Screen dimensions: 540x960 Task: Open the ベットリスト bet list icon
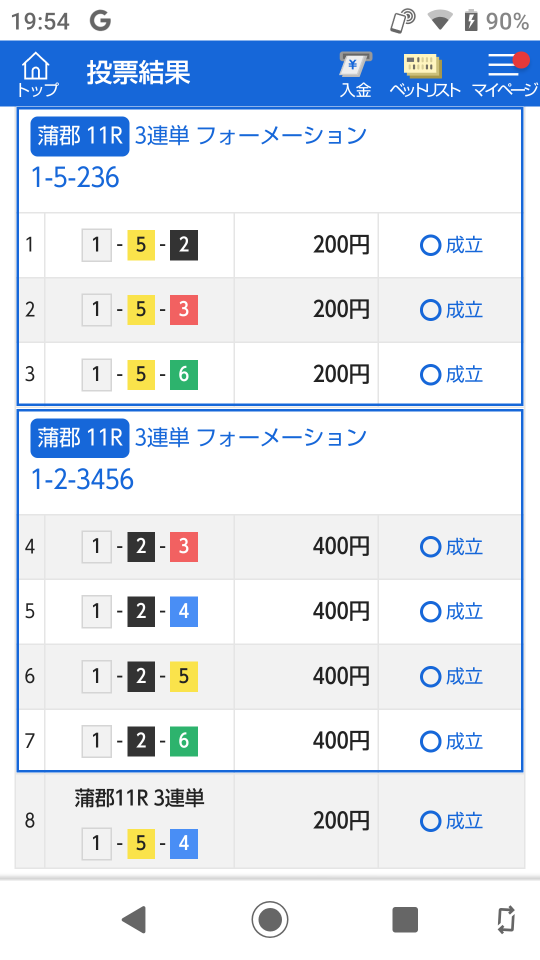(x=424, y=74)
